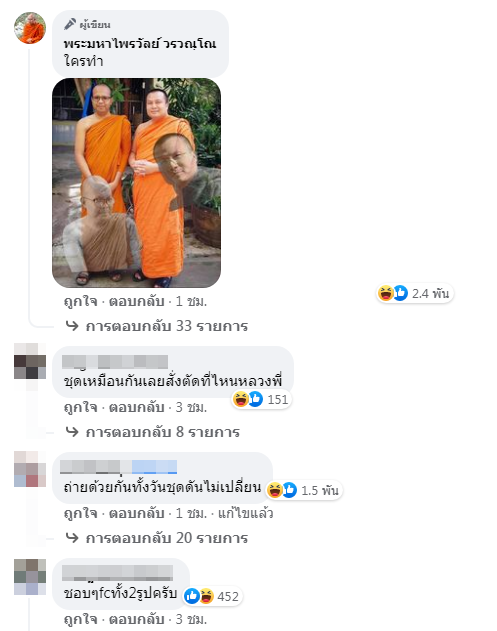Open the 2.4 พัน reactions icons

tap(392, 293)
